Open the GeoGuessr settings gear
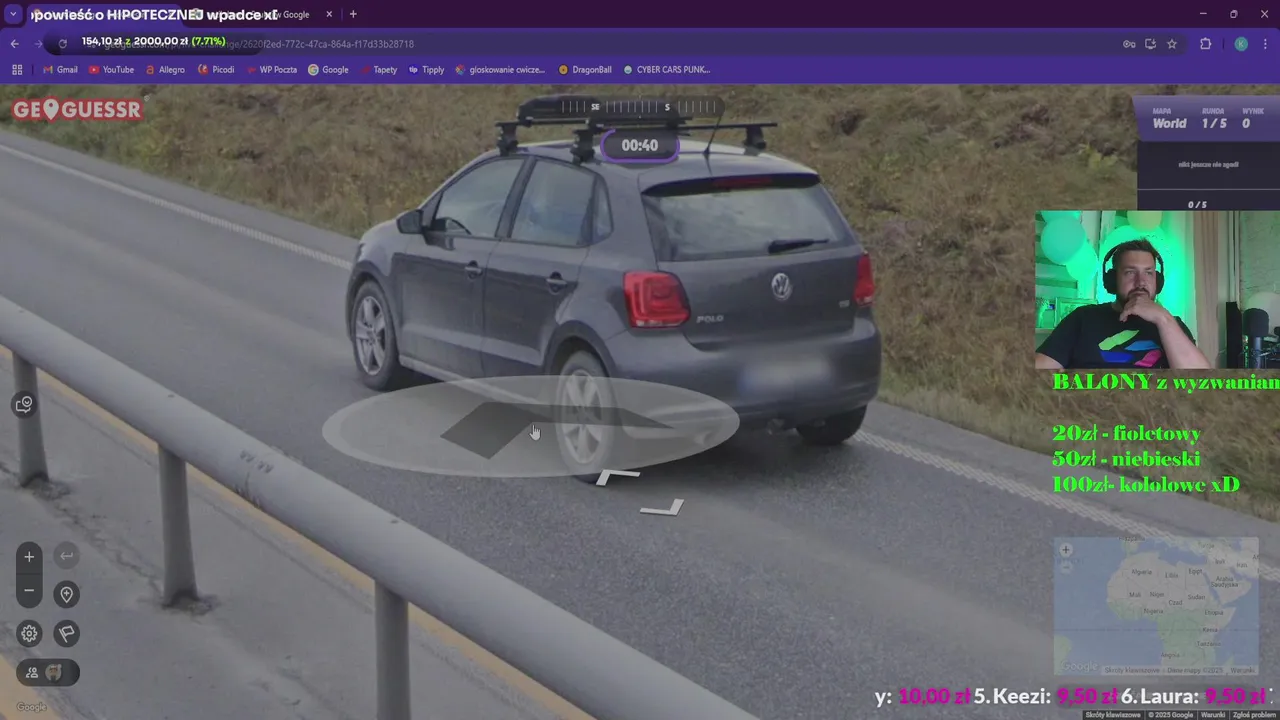 29,633
